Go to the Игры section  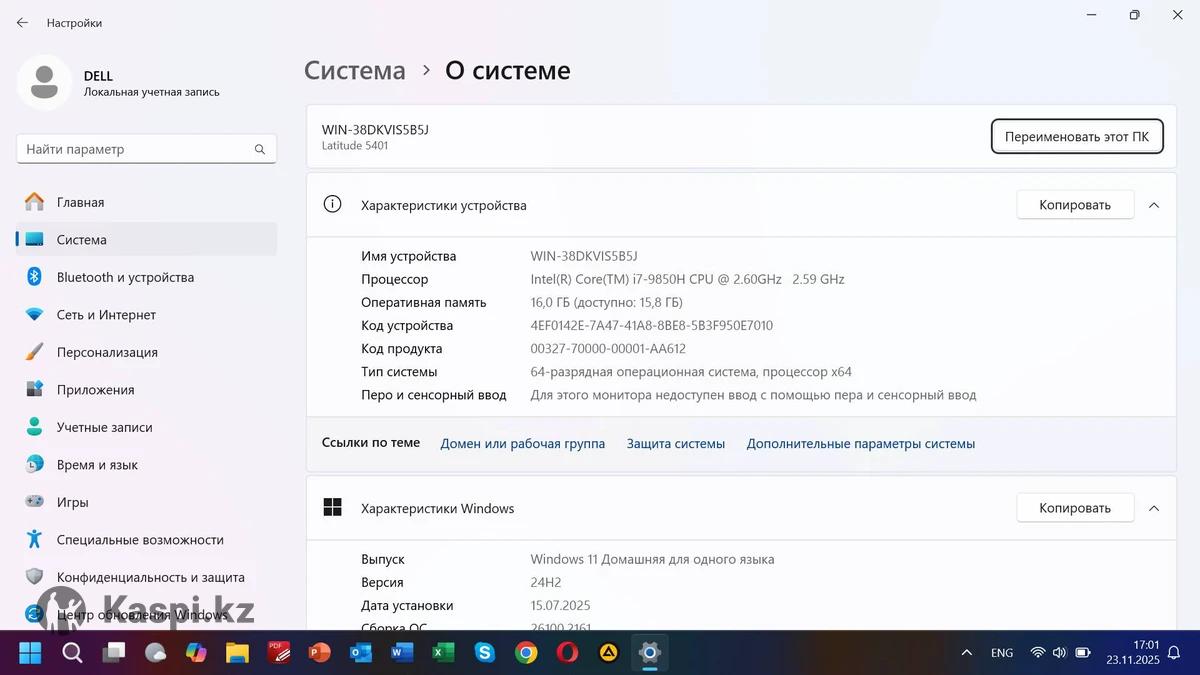pyautogui.click(x=72, y=502)
